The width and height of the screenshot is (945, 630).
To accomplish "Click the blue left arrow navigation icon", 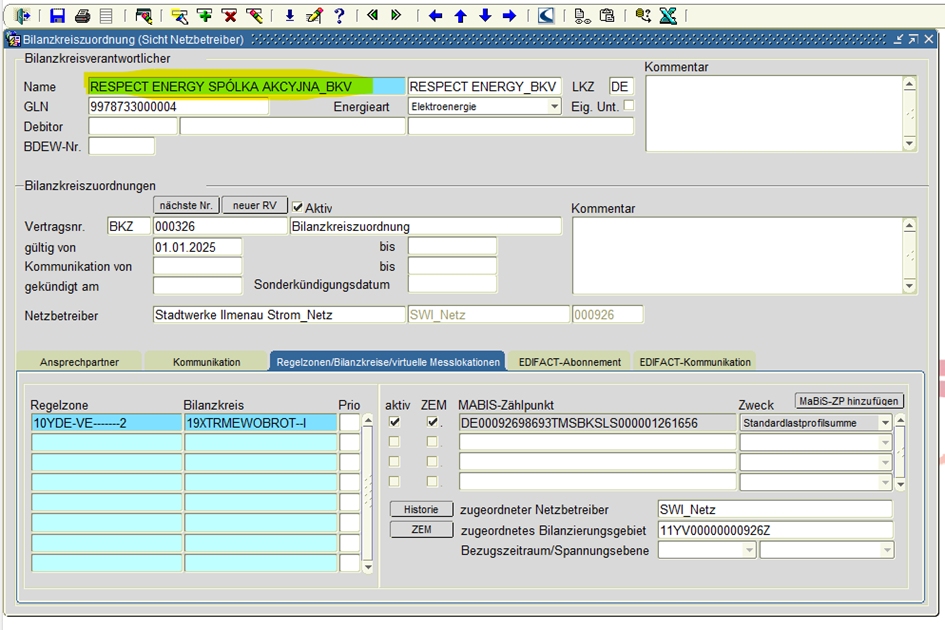I will 436,15.
